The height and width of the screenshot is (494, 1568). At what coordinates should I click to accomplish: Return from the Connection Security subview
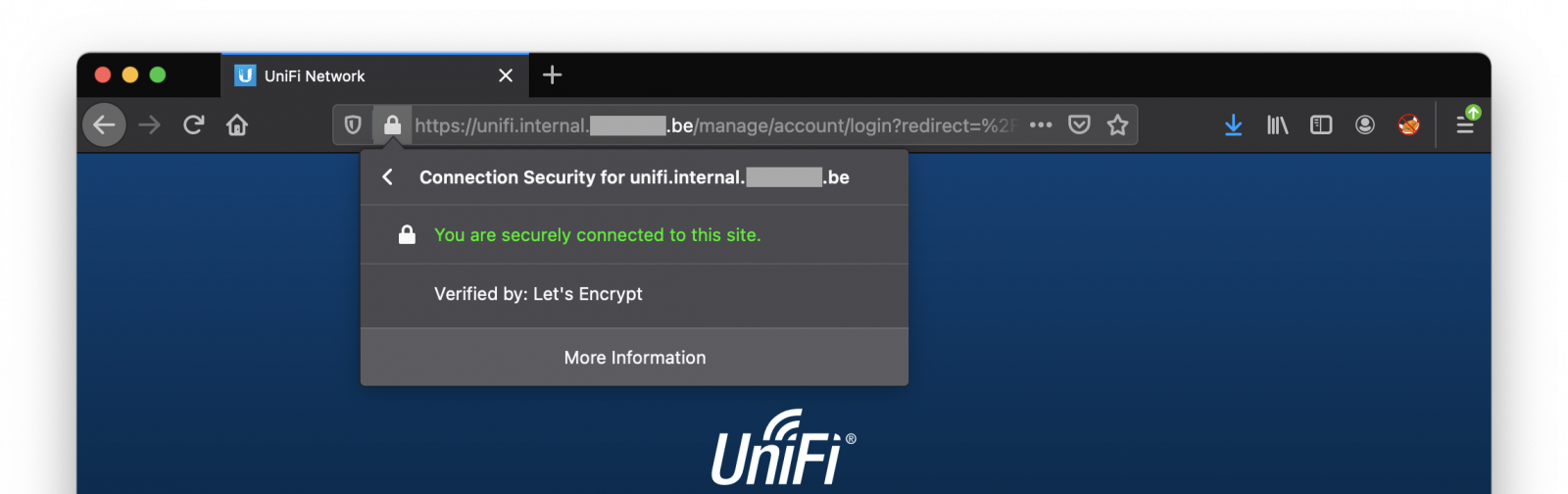(x=388, y=176)
